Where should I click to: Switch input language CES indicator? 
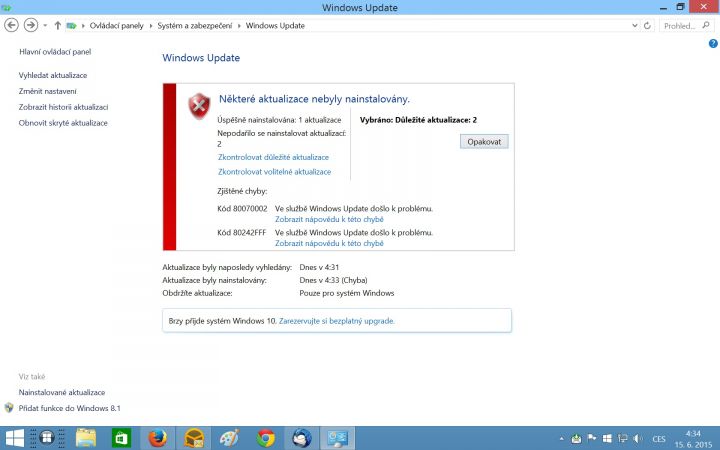click(x=659, y=439)
